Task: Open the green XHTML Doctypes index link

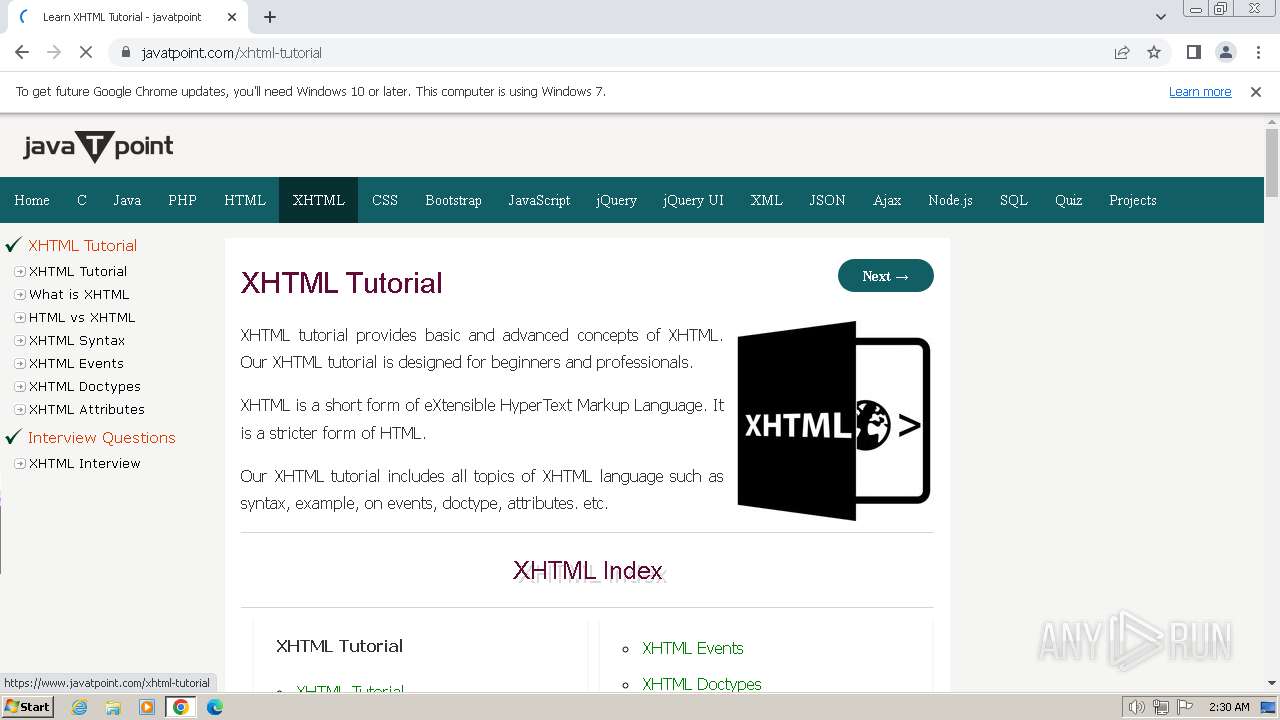Action: [x=702, y=684]
